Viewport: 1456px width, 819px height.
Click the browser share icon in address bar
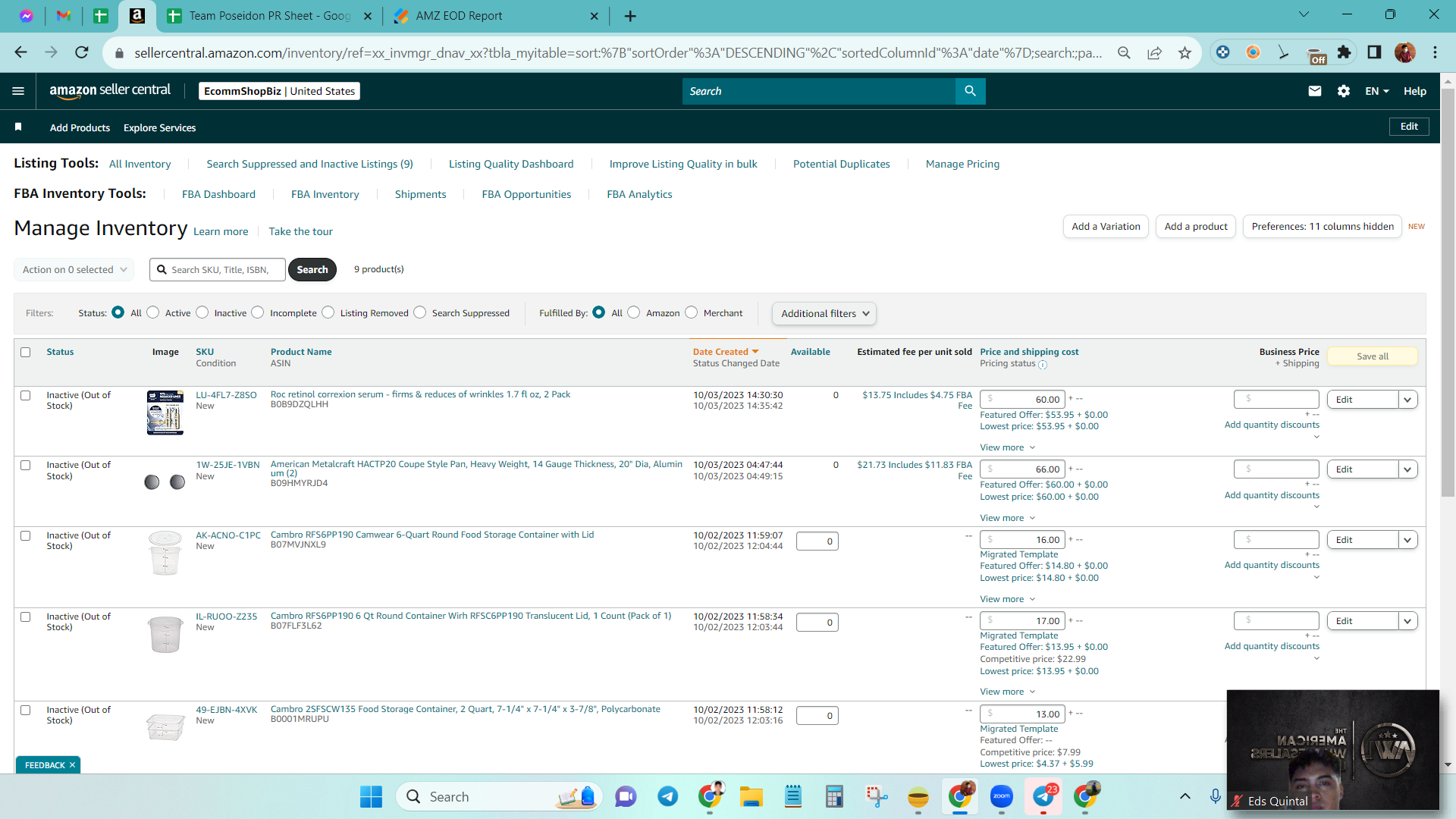pyautogui.click(x=1154, y=52)
